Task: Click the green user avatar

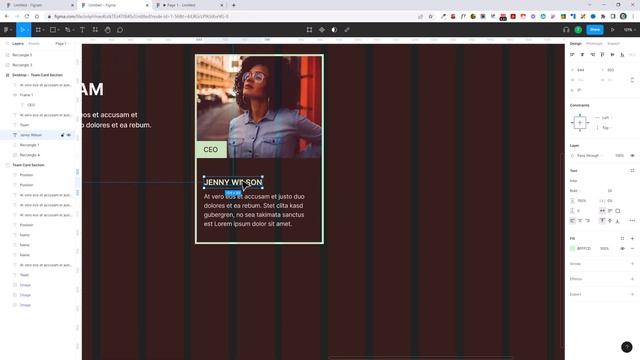Action: pyautogui.click(x=578, y=29)
